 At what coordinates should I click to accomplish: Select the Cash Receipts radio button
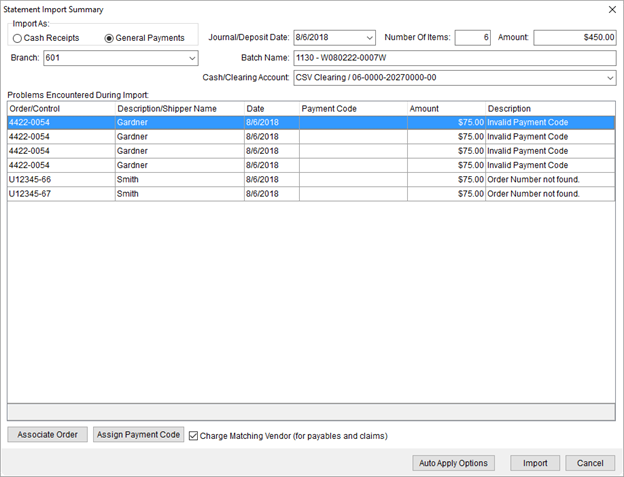[x=18, y=38]
